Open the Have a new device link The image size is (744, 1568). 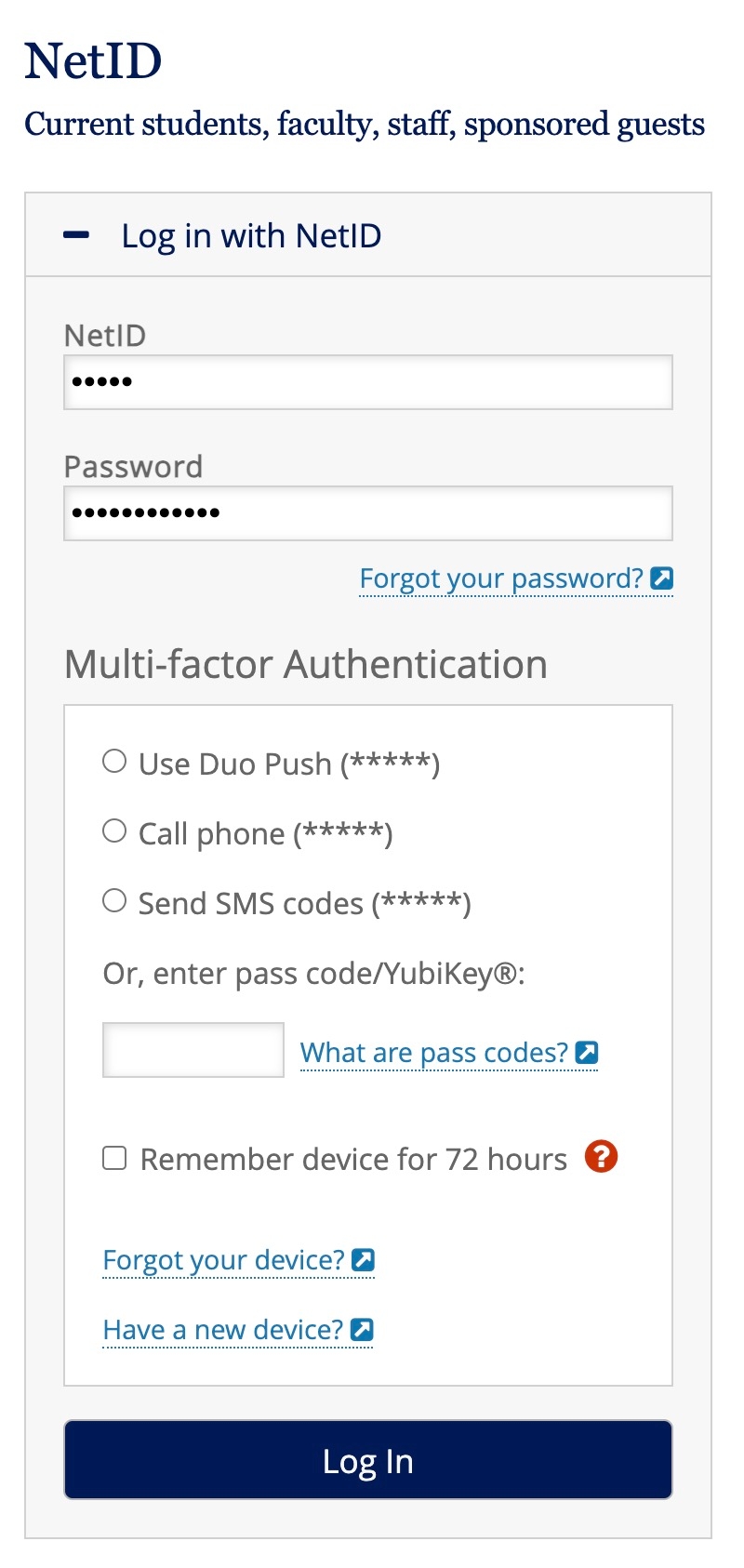(x=222, y=1330)
